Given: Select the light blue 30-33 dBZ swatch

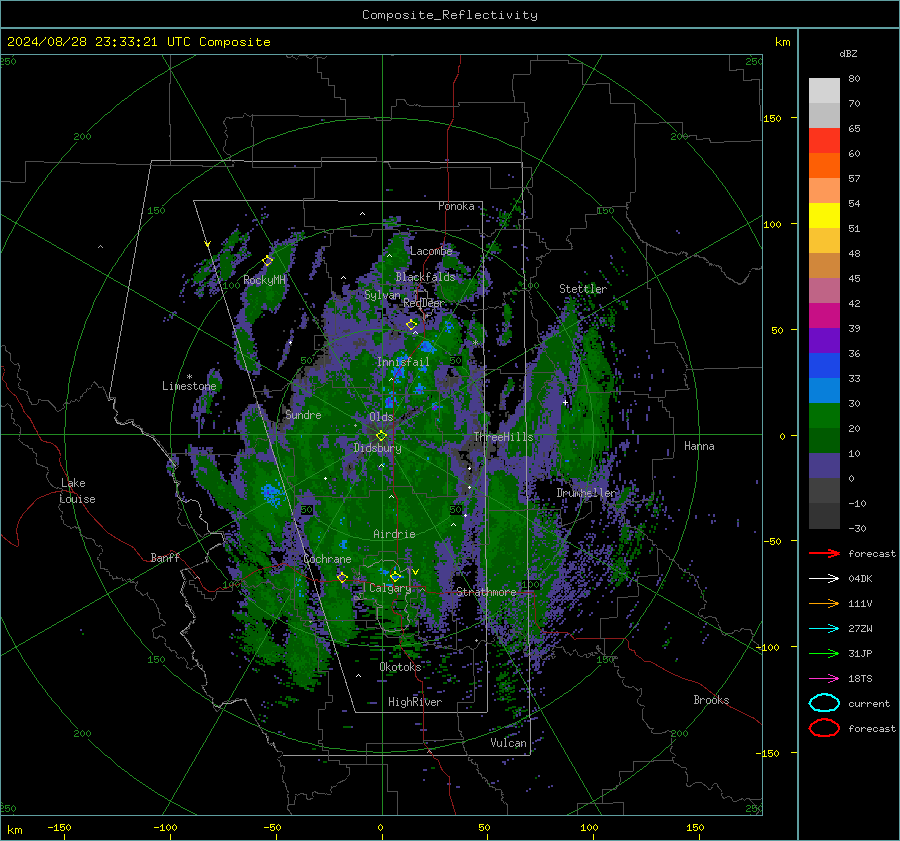Looking at the screenshot, I should (x=824, y=391).
